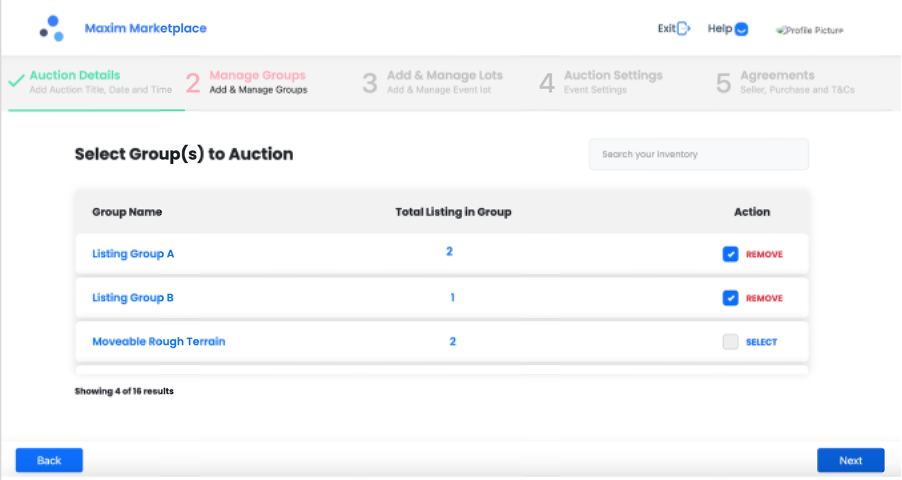Open the Listing Group B link
902x480 pixels.
(133, 298)
